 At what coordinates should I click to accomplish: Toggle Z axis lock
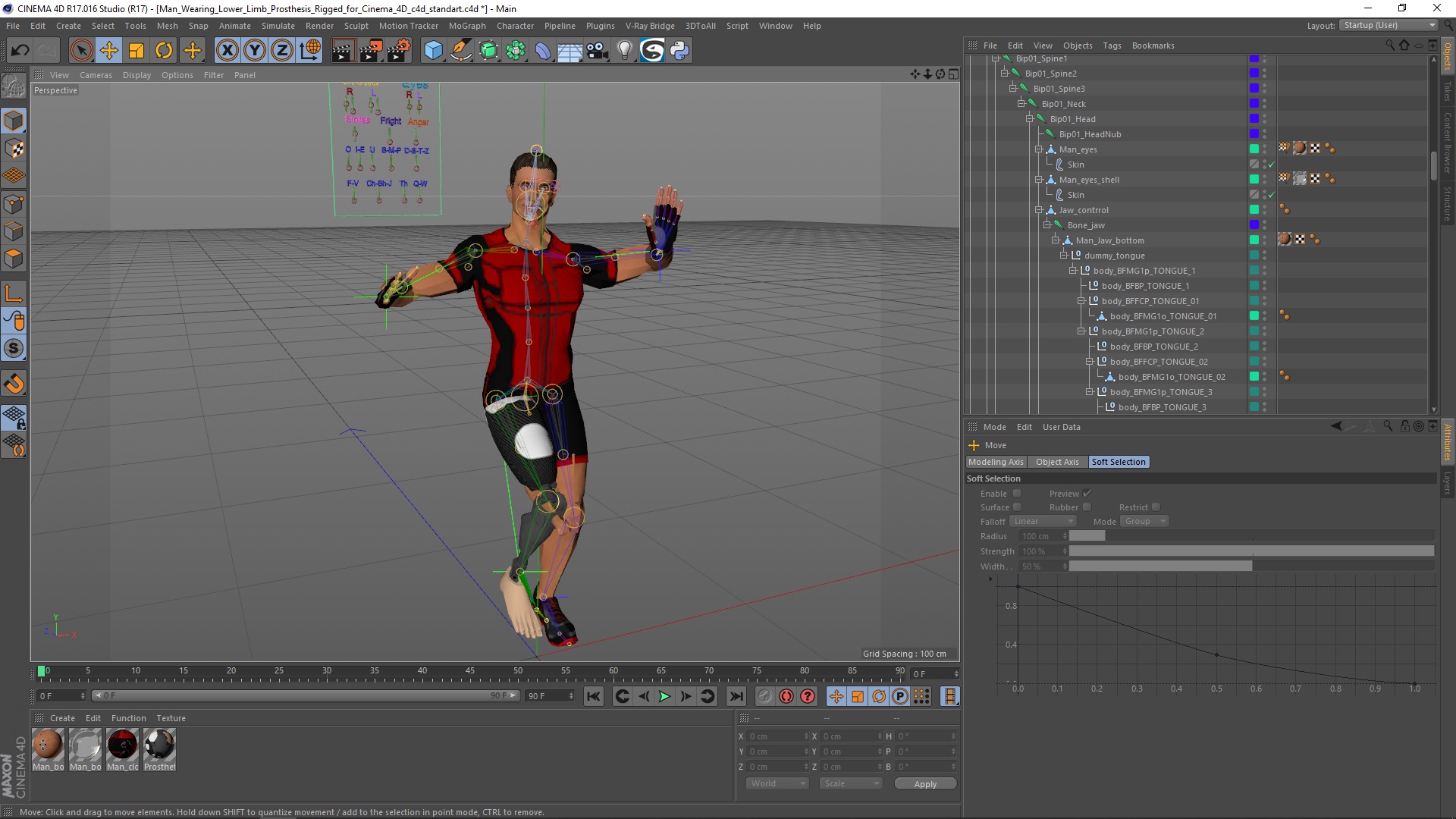click(282, 51)
